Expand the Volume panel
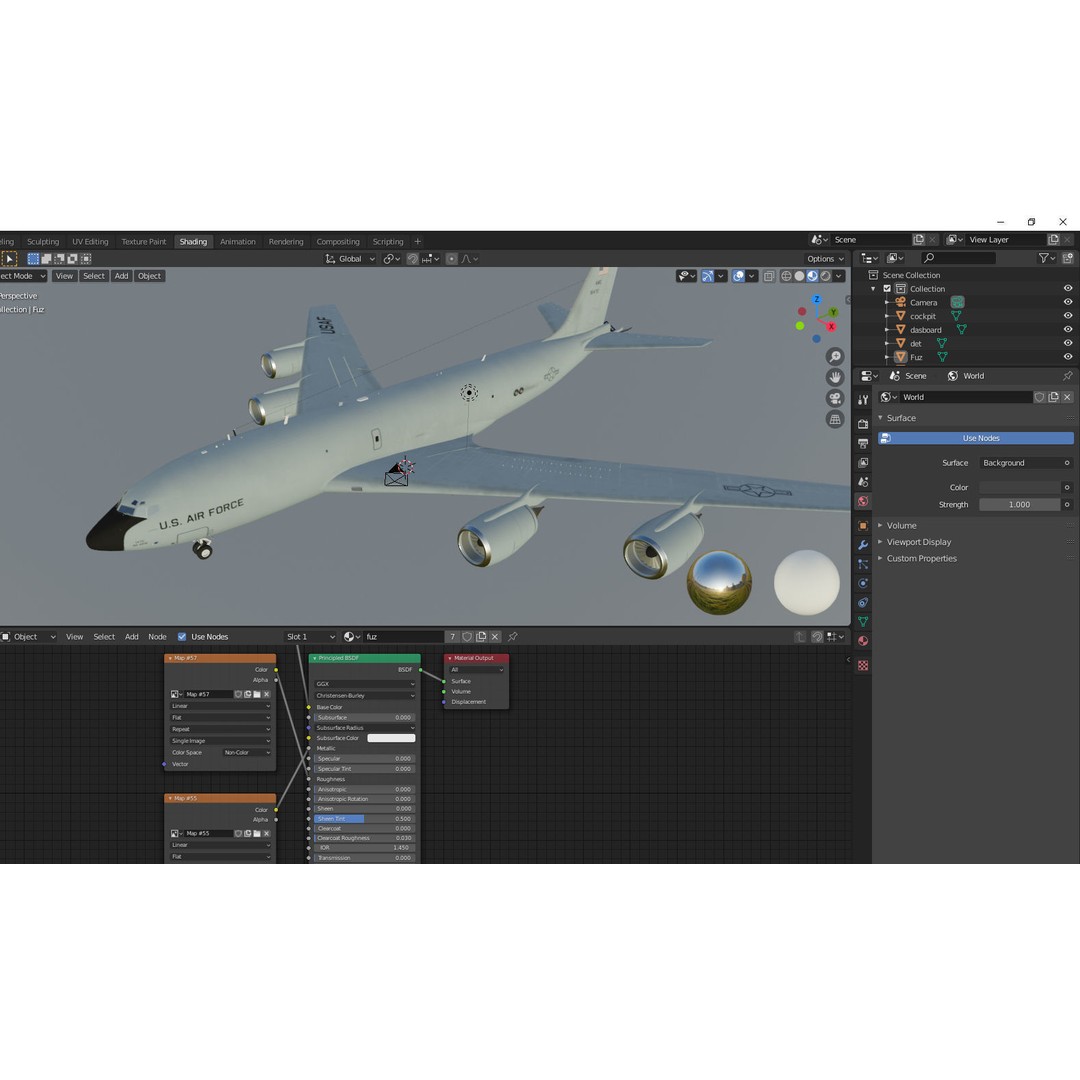 [901, 525]
